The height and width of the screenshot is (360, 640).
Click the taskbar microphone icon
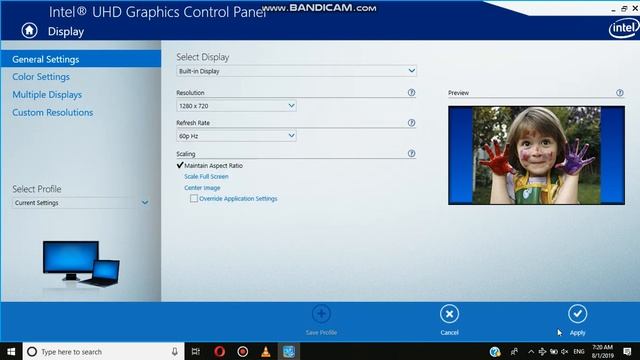174,351
